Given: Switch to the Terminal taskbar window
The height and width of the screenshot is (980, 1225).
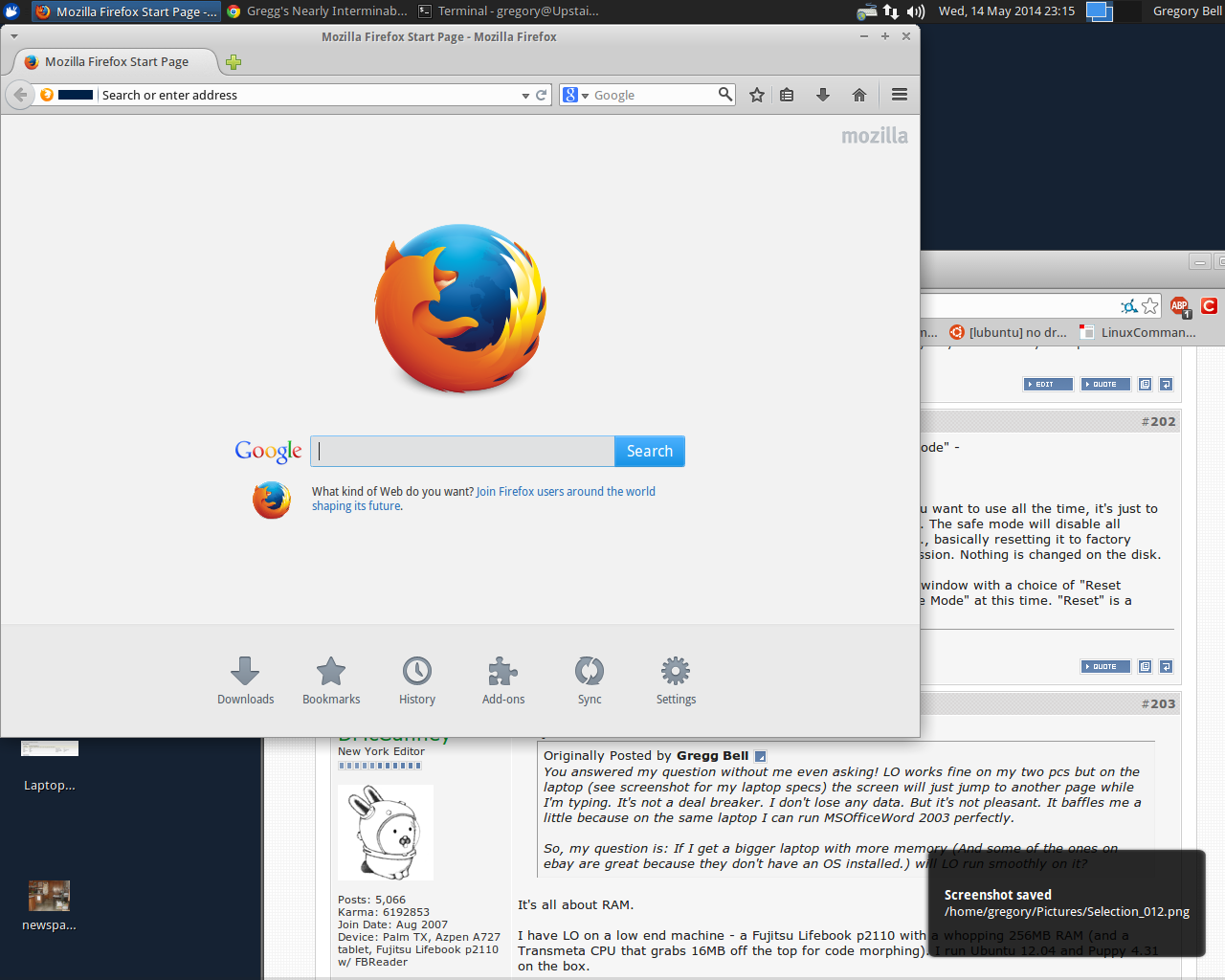Looking at the screenshot, I should point(508,11).
